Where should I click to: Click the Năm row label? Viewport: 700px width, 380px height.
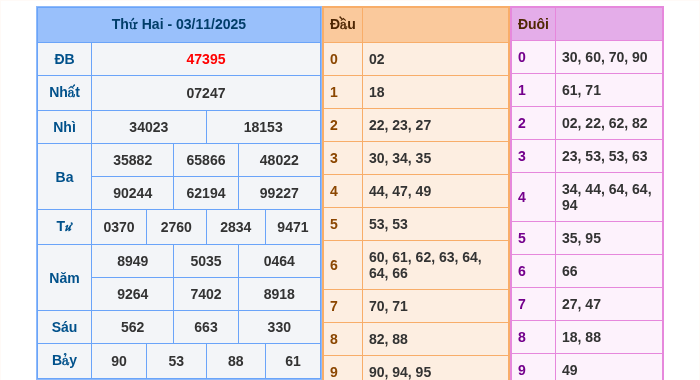pyautogui.click(x=64, y=278)
